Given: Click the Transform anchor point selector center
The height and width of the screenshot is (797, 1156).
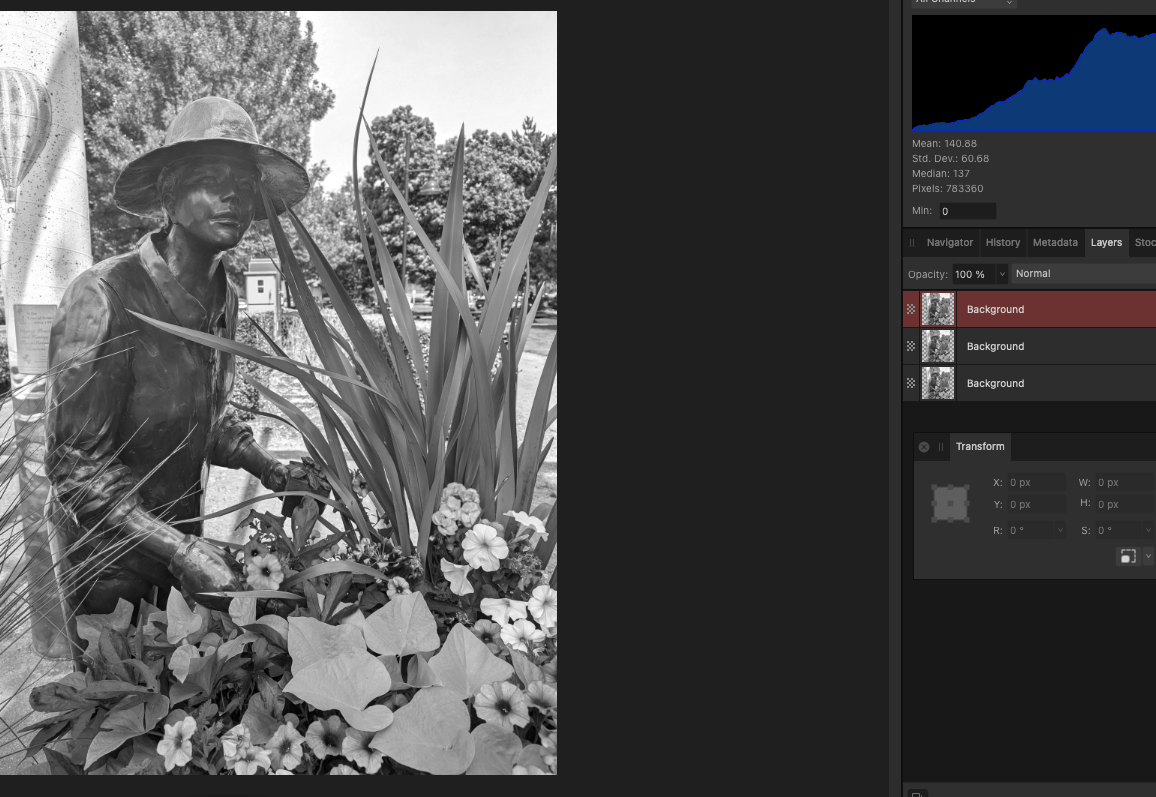Looking at the screenshot, I should 950,504.
